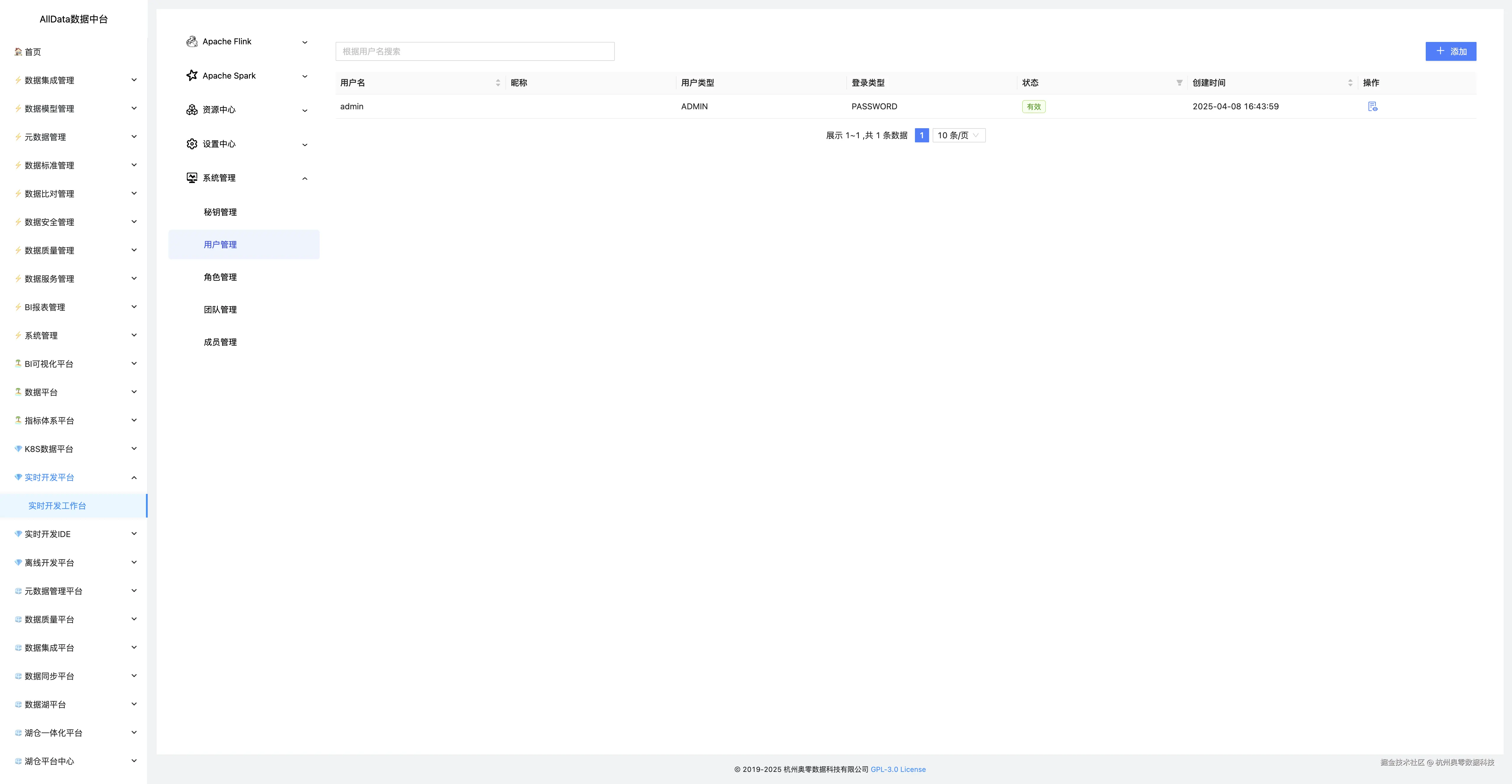Sort by 创建时间 column arrows
Viewport: 1512px width, 784px height.
point(1350,83)
